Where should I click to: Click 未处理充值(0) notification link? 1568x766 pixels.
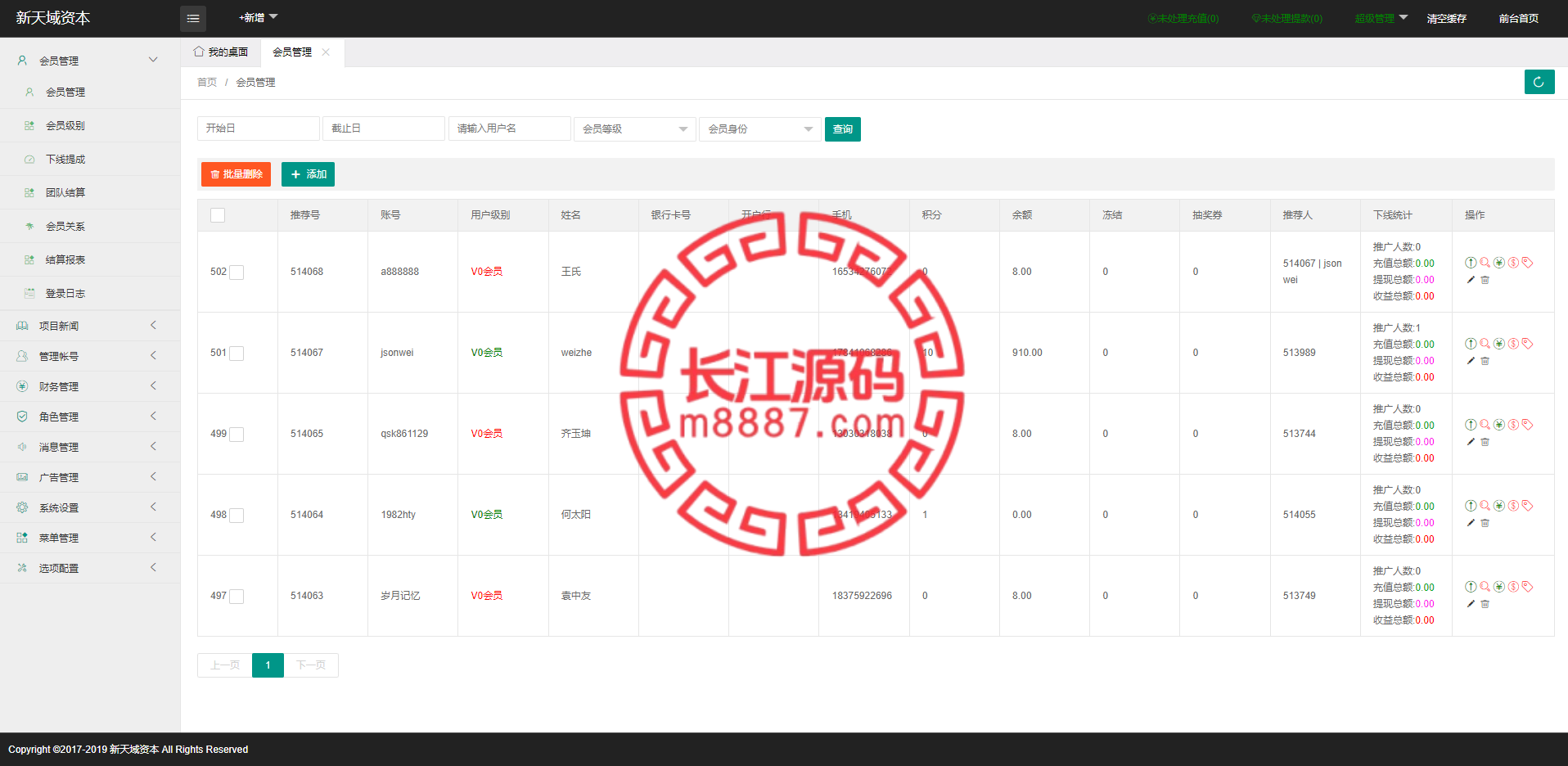(1183, 18)
